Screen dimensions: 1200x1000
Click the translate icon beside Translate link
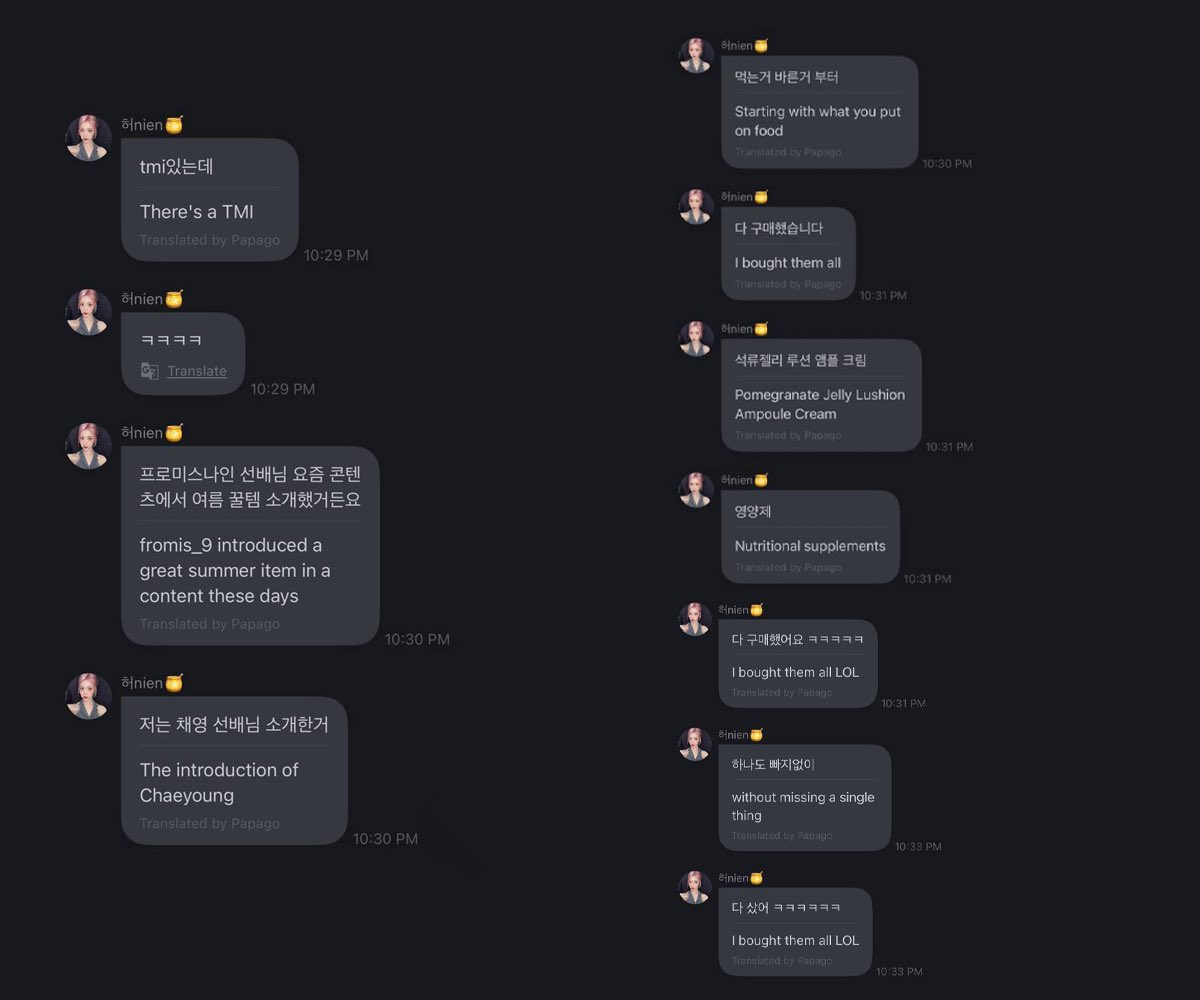click(149, 371)
